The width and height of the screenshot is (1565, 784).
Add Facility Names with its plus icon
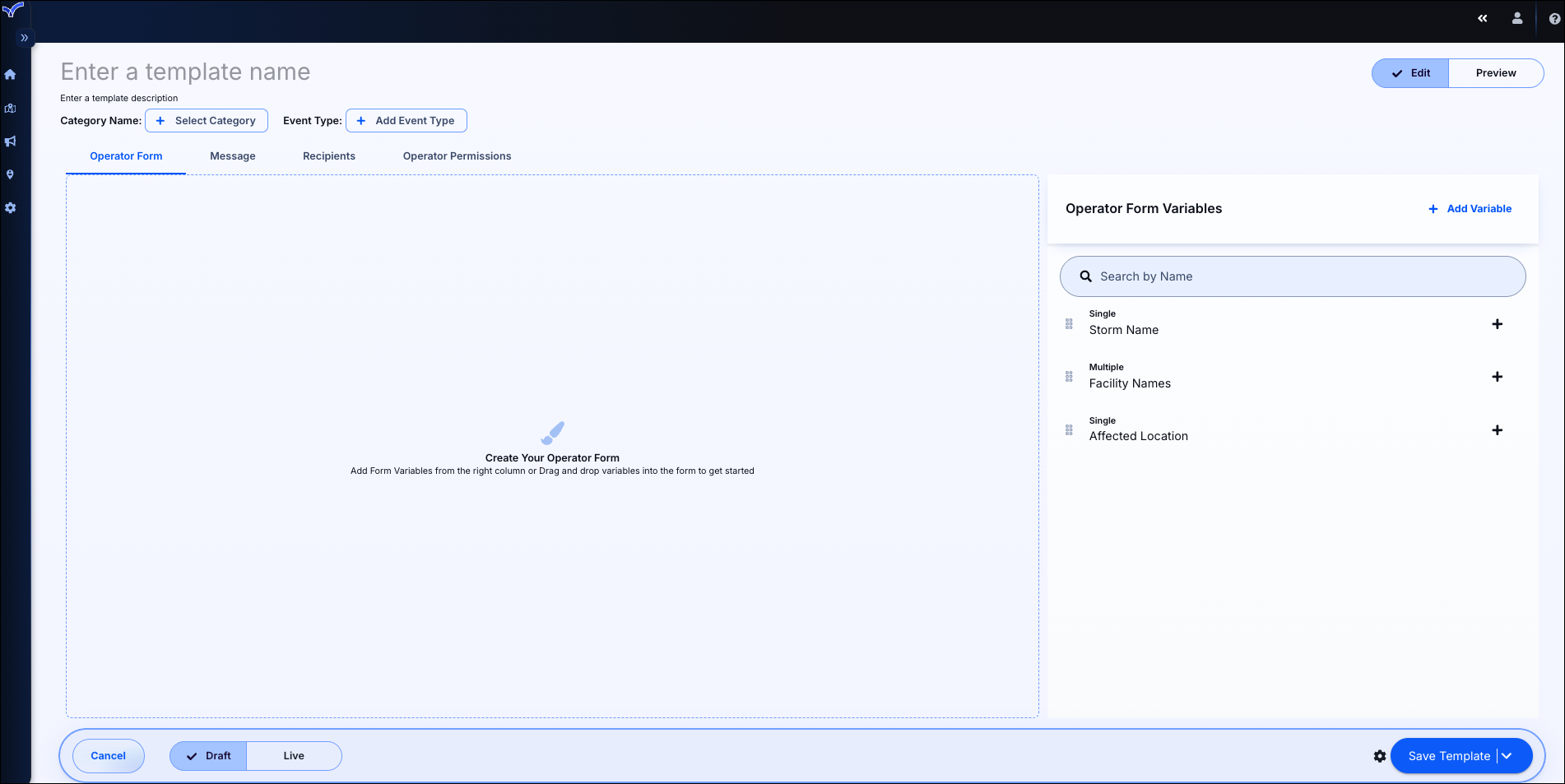pyautogui.click(x=1498, y=377)
